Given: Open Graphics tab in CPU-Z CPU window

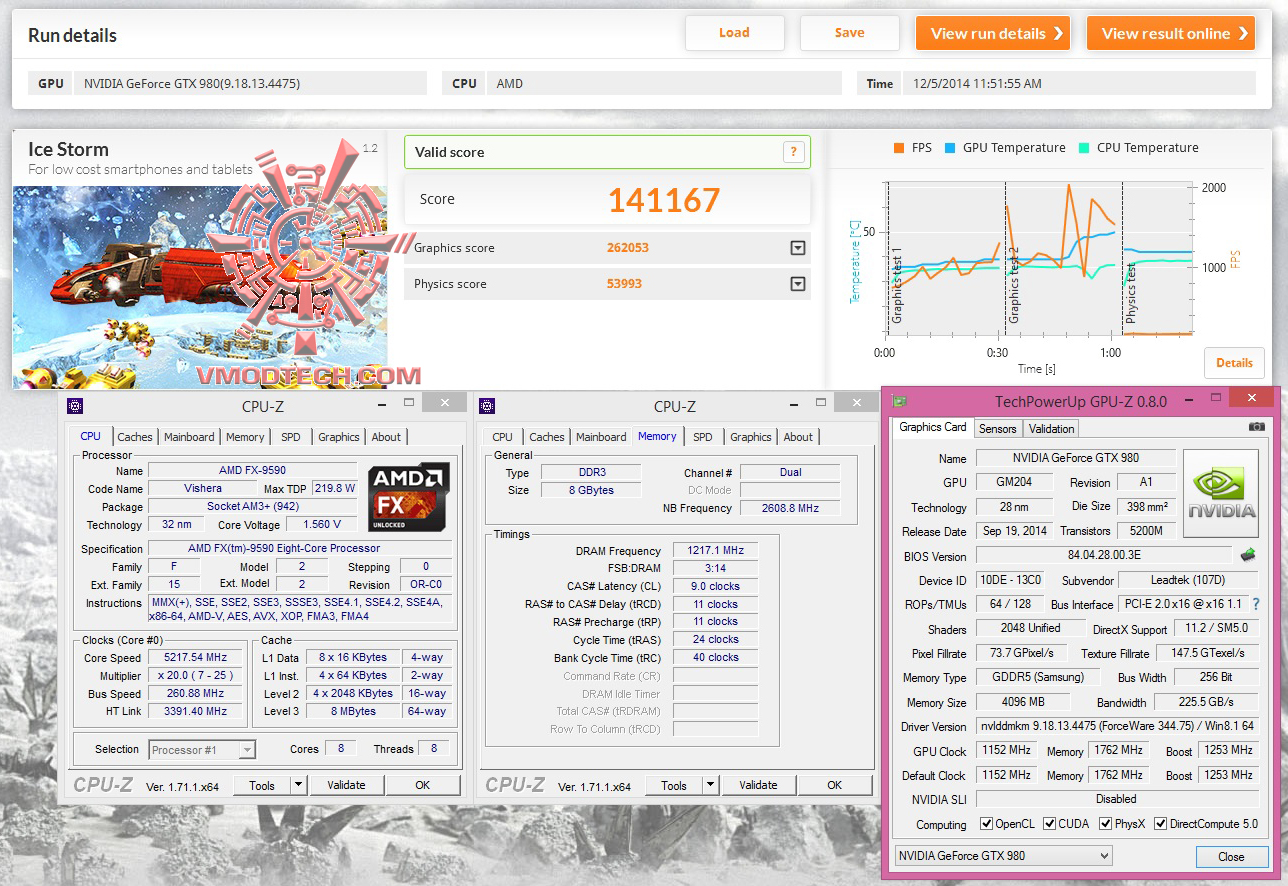Looking at the screenshot, I should click(339, 437).
